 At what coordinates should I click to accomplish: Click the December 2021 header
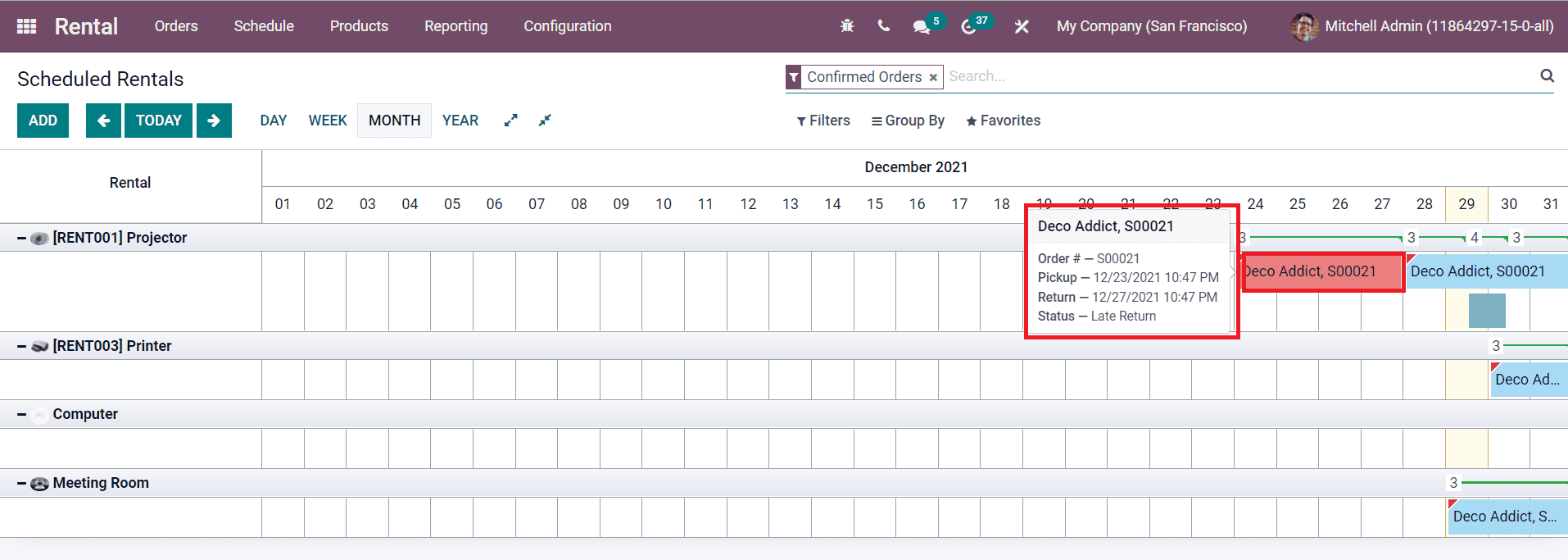point(916,167)
